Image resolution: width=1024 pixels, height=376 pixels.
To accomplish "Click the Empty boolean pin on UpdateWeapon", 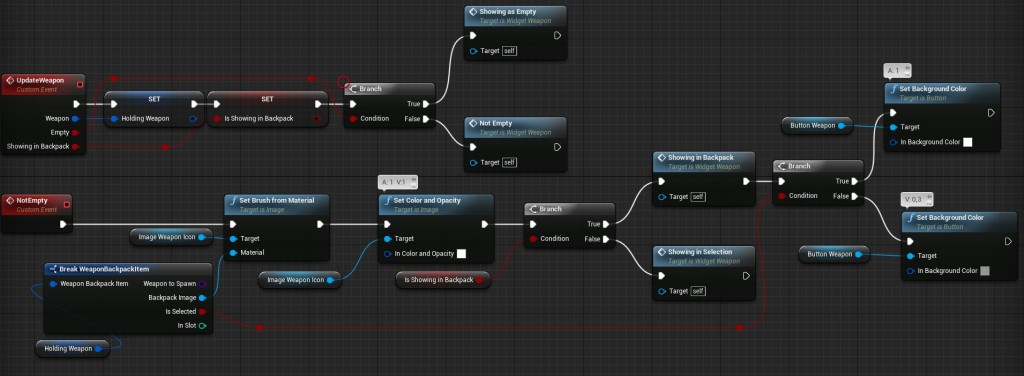I will click(76, 133).
